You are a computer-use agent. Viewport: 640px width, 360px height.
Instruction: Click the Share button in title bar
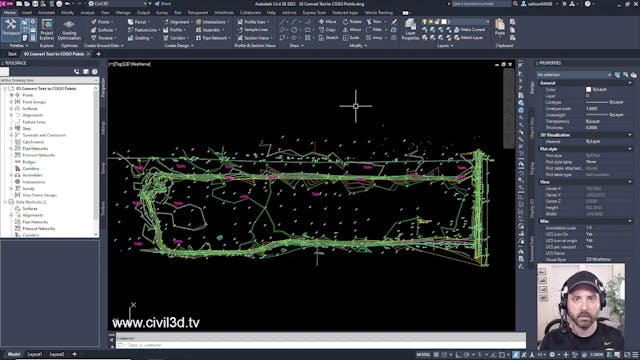pos(163,4)
